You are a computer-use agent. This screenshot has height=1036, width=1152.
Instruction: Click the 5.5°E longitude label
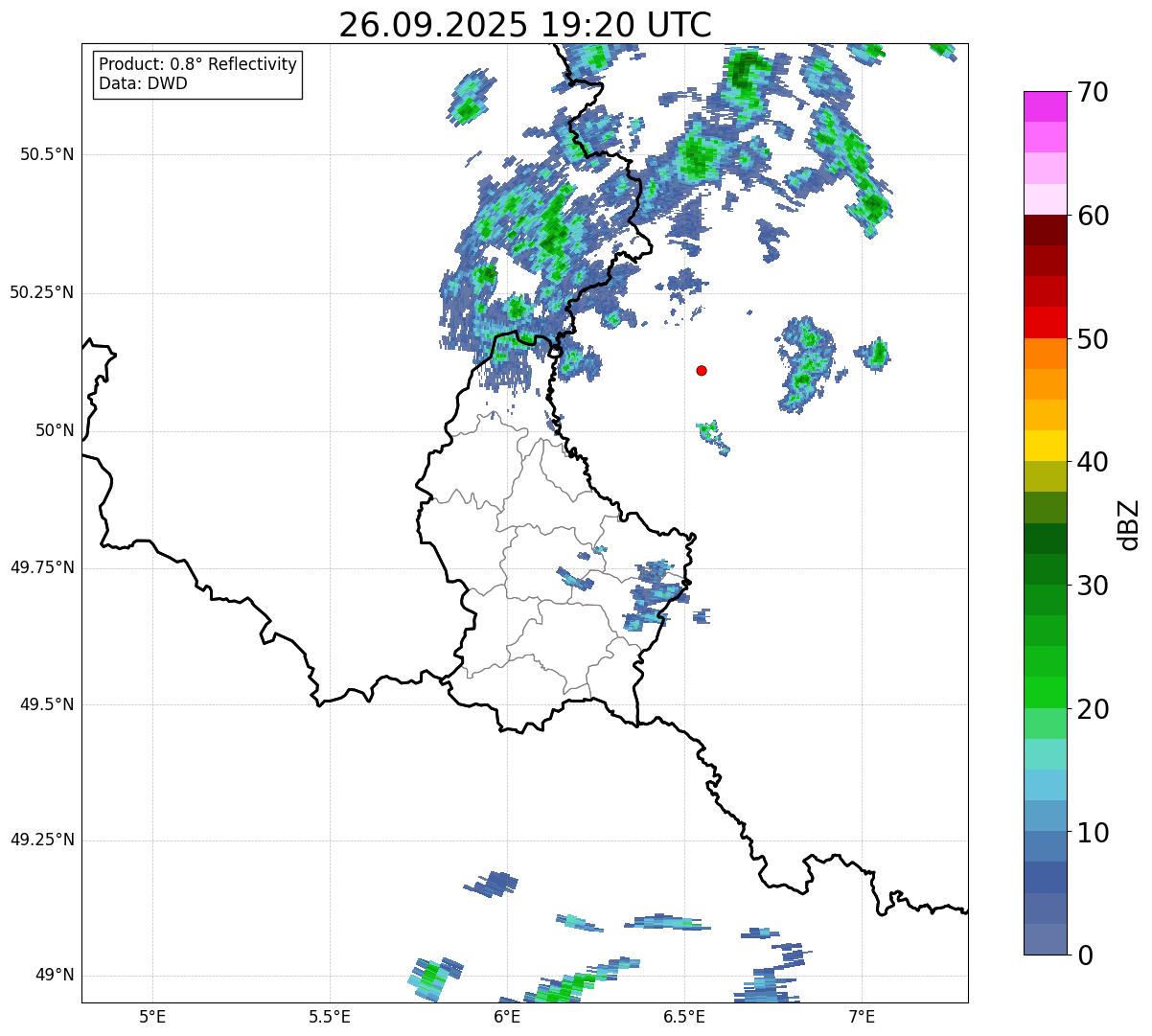click(x=330, y=1017)
